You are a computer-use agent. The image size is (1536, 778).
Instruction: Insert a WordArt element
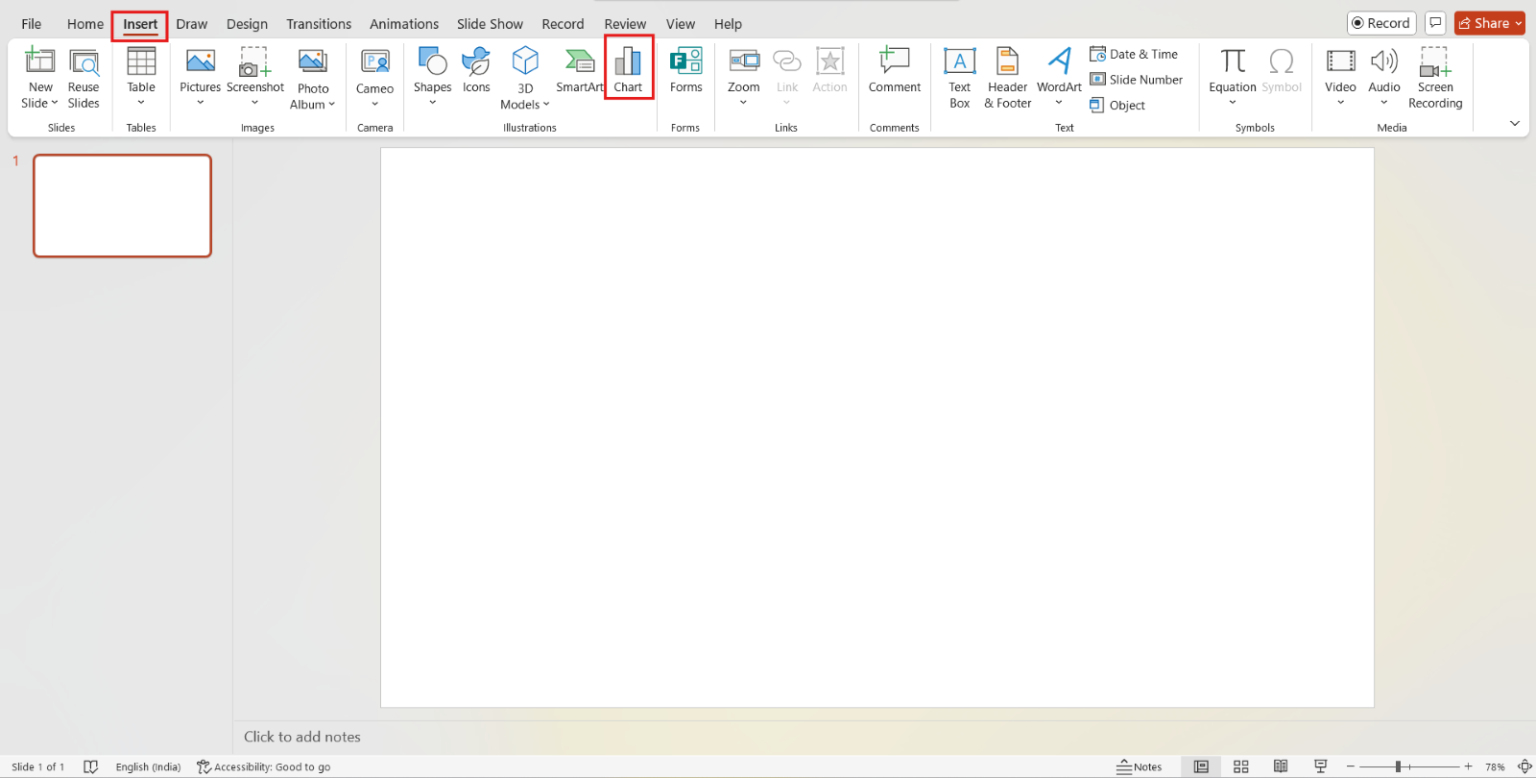[1058, 75]
